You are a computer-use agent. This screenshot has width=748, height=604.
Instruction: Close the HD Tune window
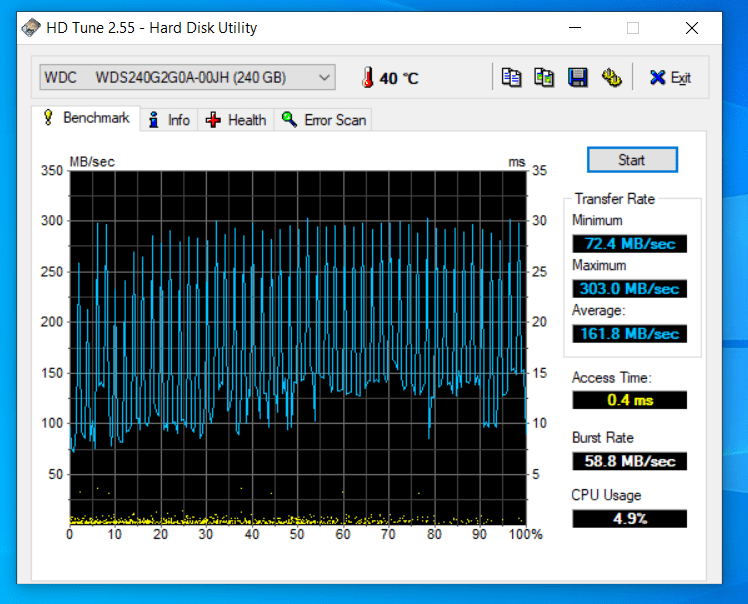point(692,28)
